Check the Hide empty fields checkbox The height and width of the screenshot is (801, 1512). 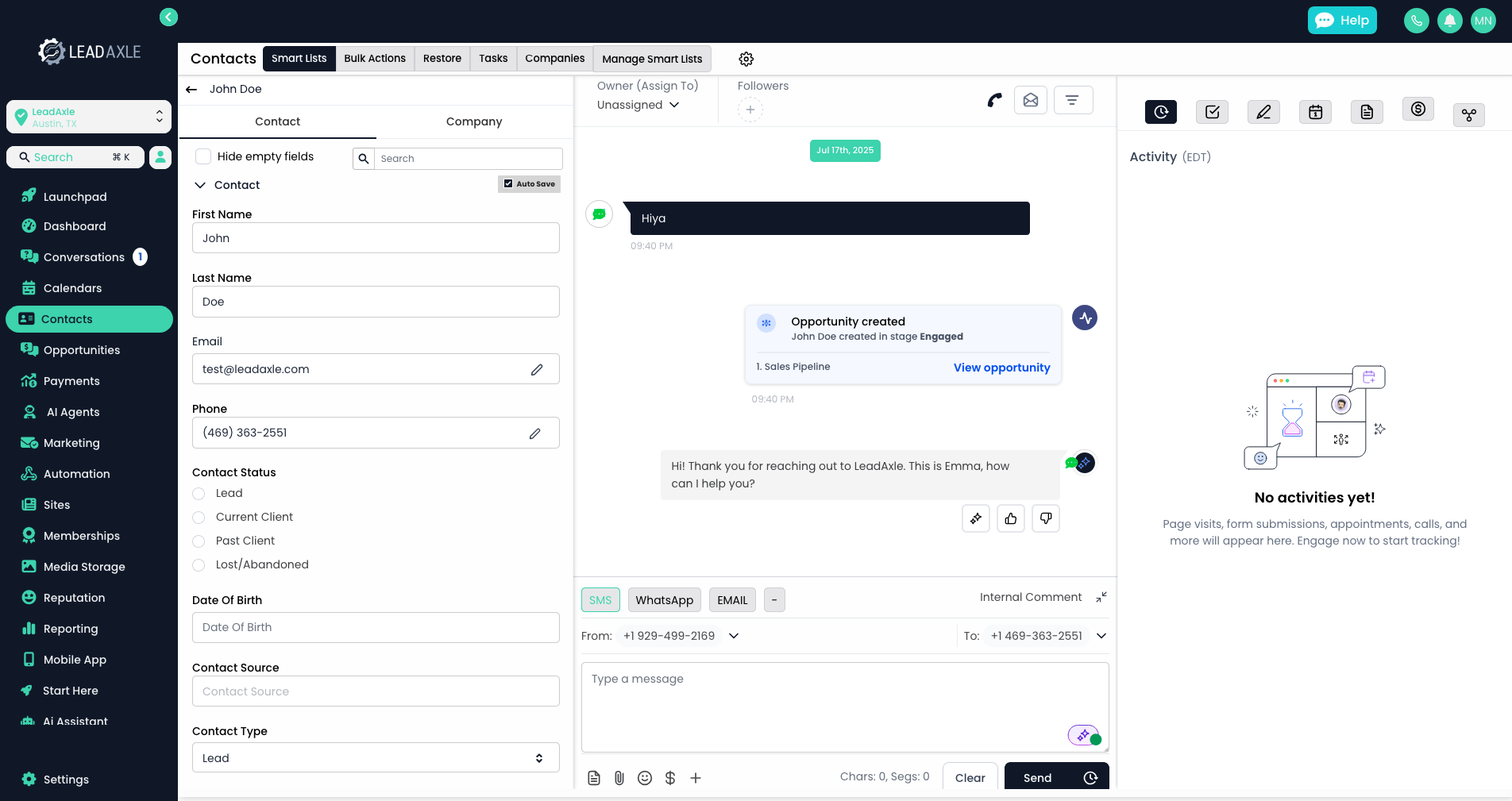tap(203, 156)
